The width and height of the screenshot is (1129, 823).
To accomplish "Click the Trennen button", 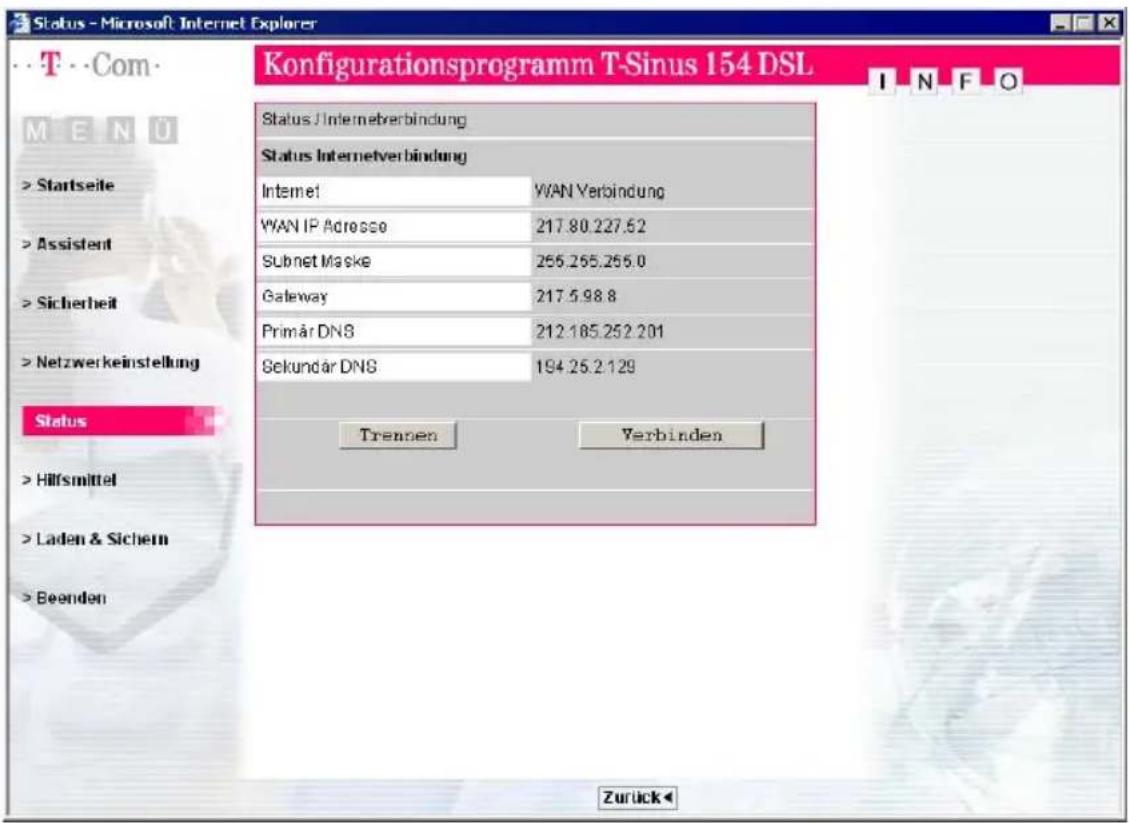I will [398, 435].
